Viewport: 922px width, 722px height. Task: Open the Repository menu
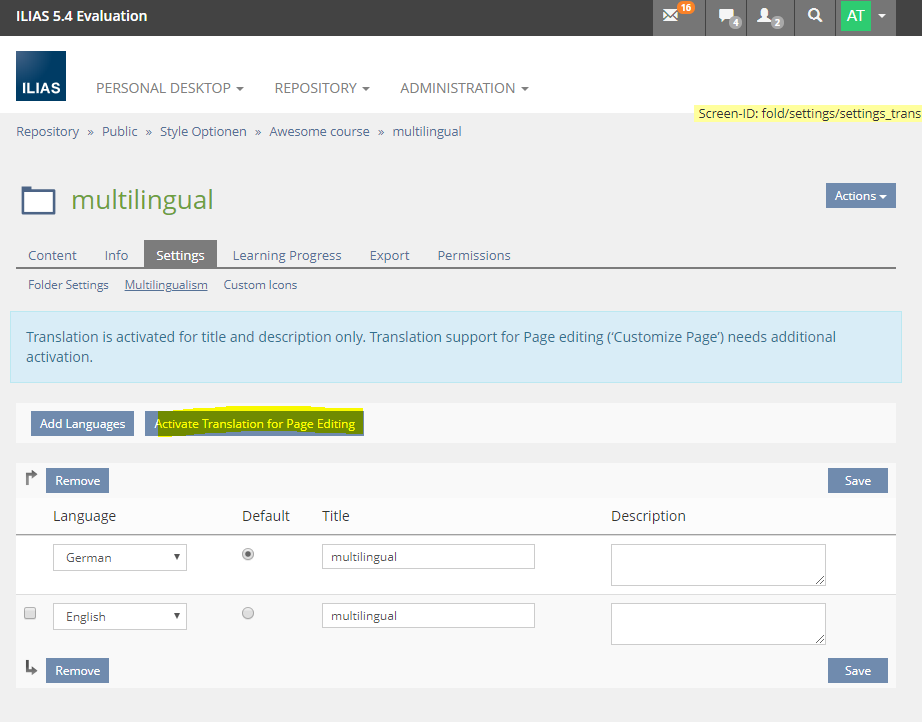[322, 88]
